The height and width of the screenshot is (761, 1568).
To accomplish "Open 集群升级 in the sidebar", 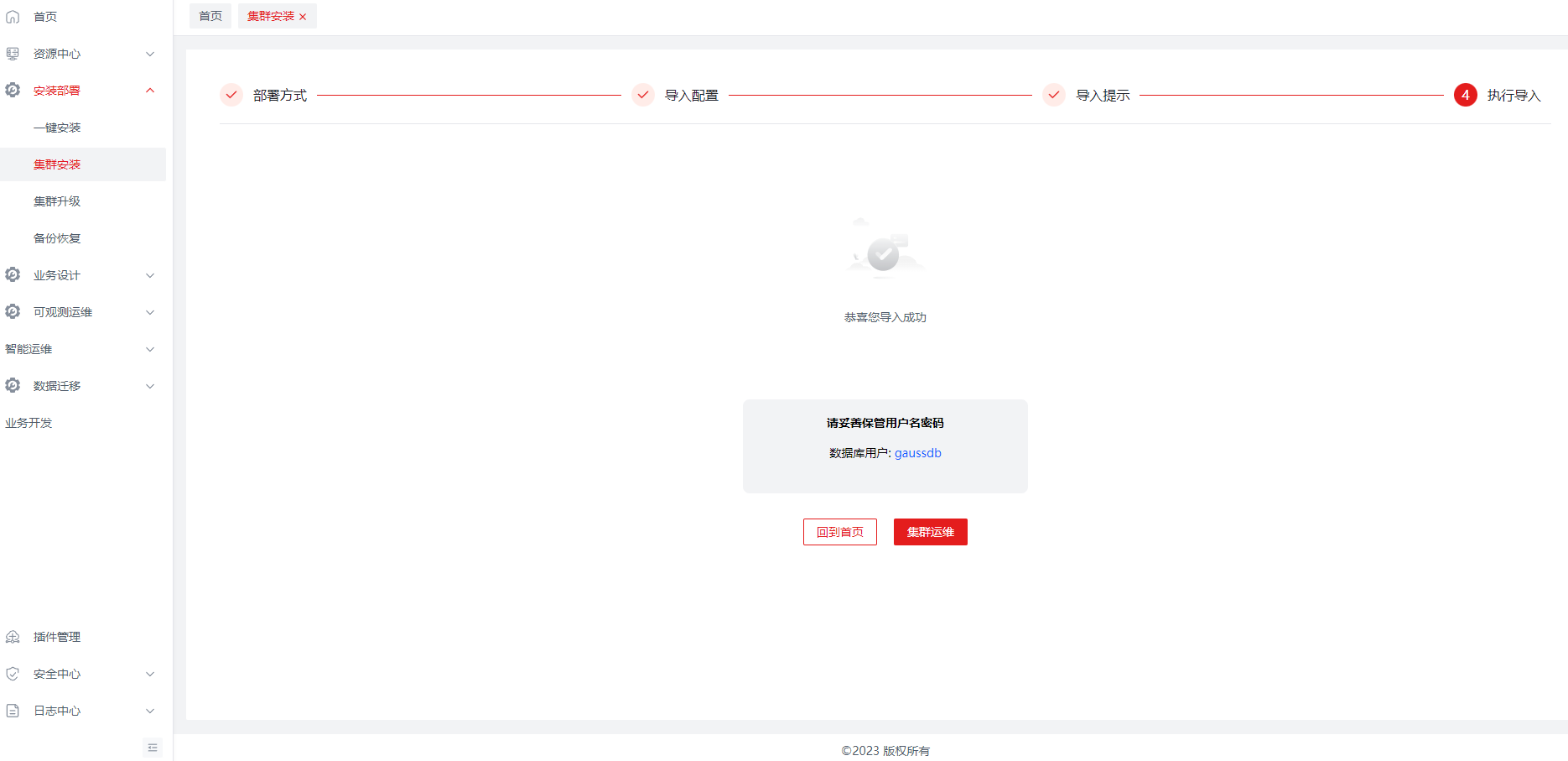I will 57,201.
